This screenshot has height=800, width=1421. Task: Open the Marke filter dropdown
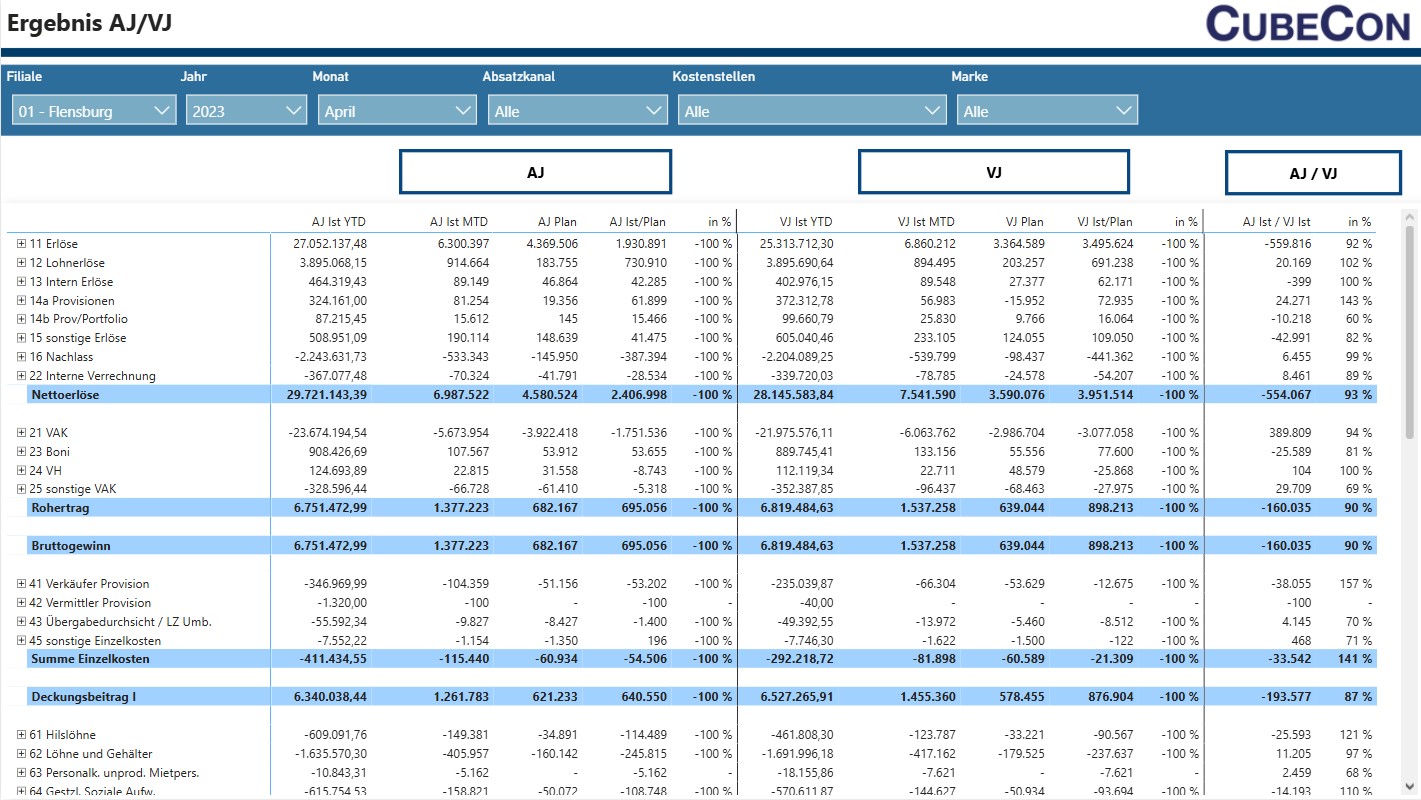pos(1047,111)
